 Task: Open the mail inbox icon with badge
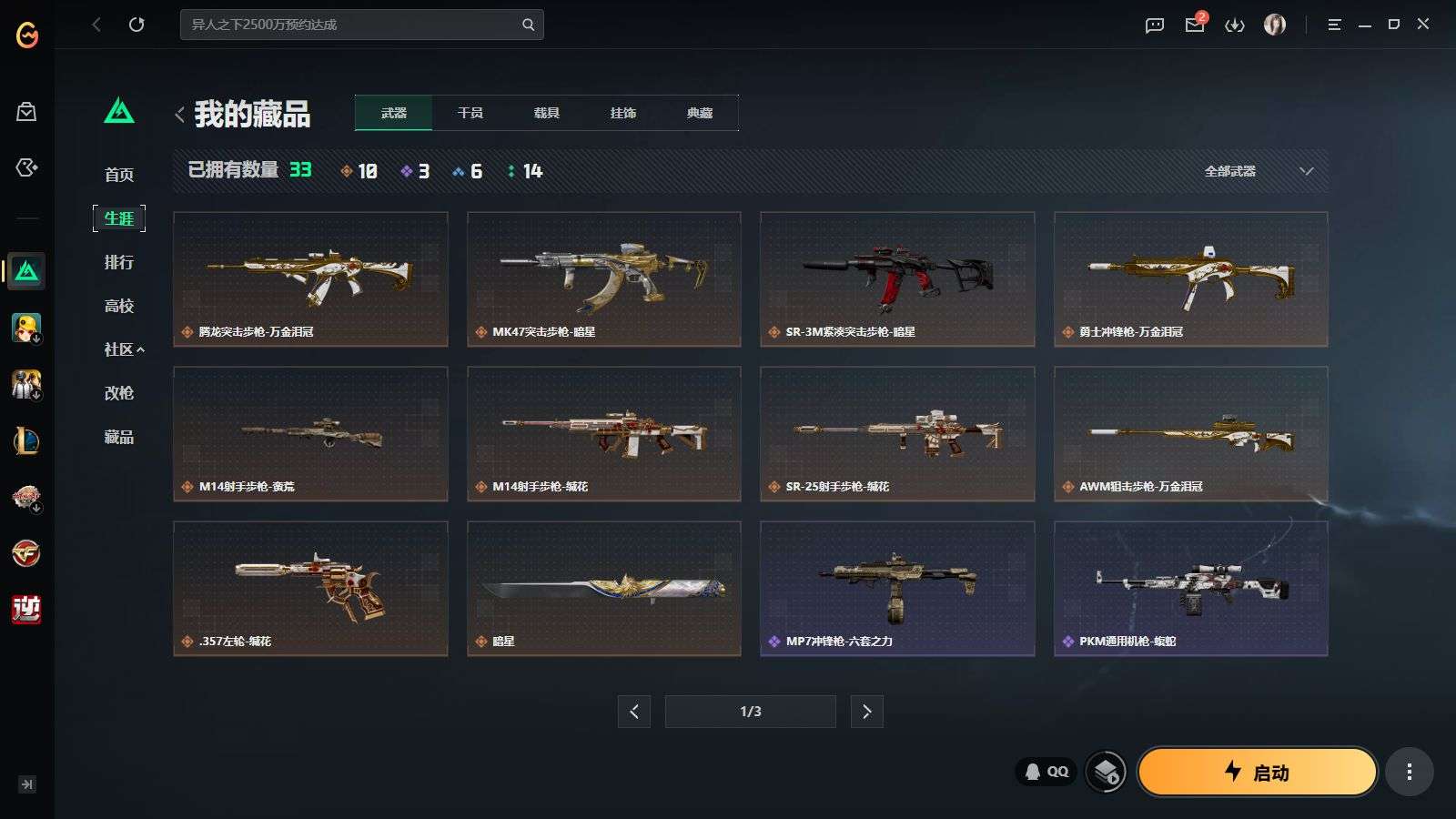1196,23
